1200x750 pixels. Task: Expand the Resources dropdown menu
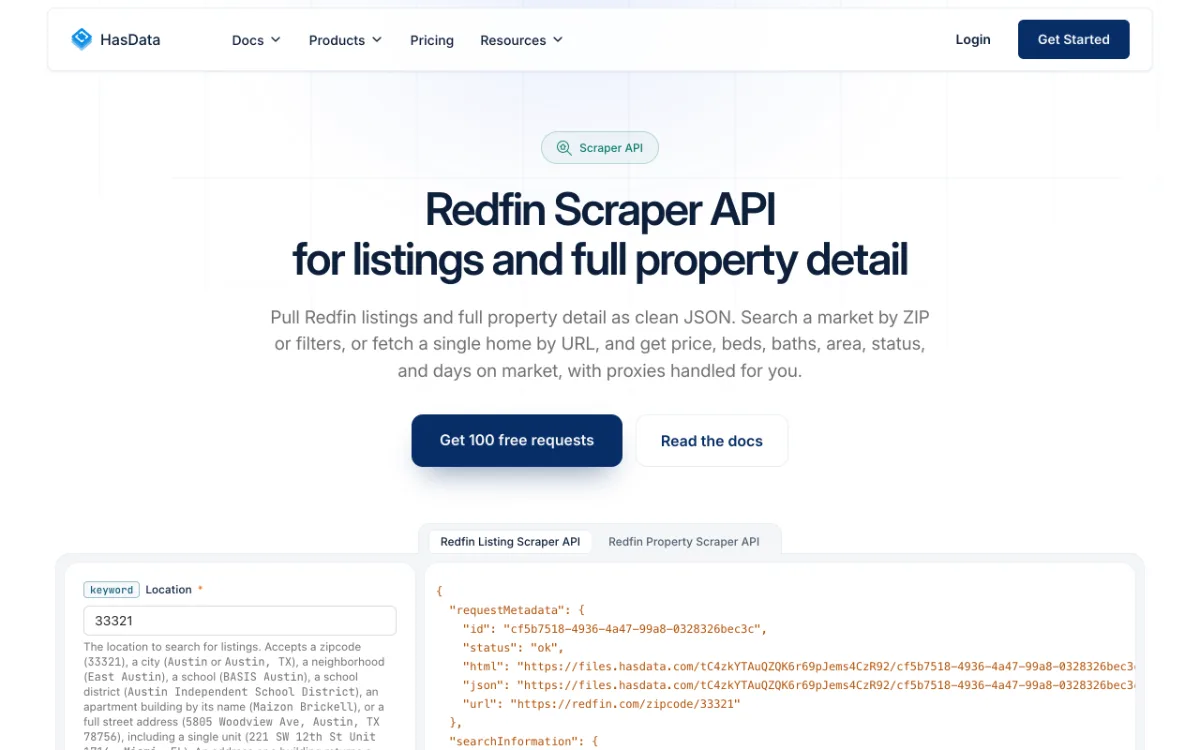click(x=522, y=40)
